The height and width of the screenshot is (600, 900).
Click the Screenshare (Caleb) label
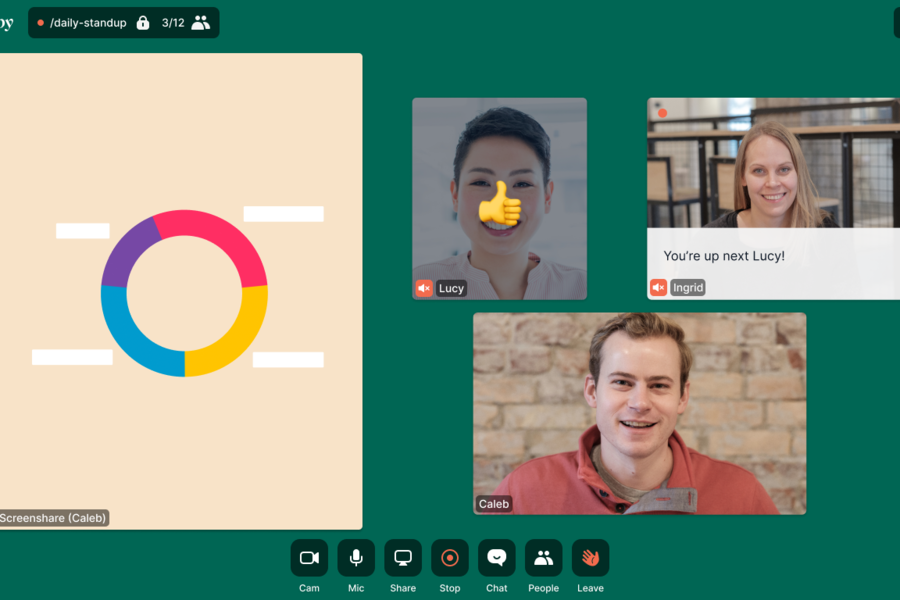(x=53, y=518)
